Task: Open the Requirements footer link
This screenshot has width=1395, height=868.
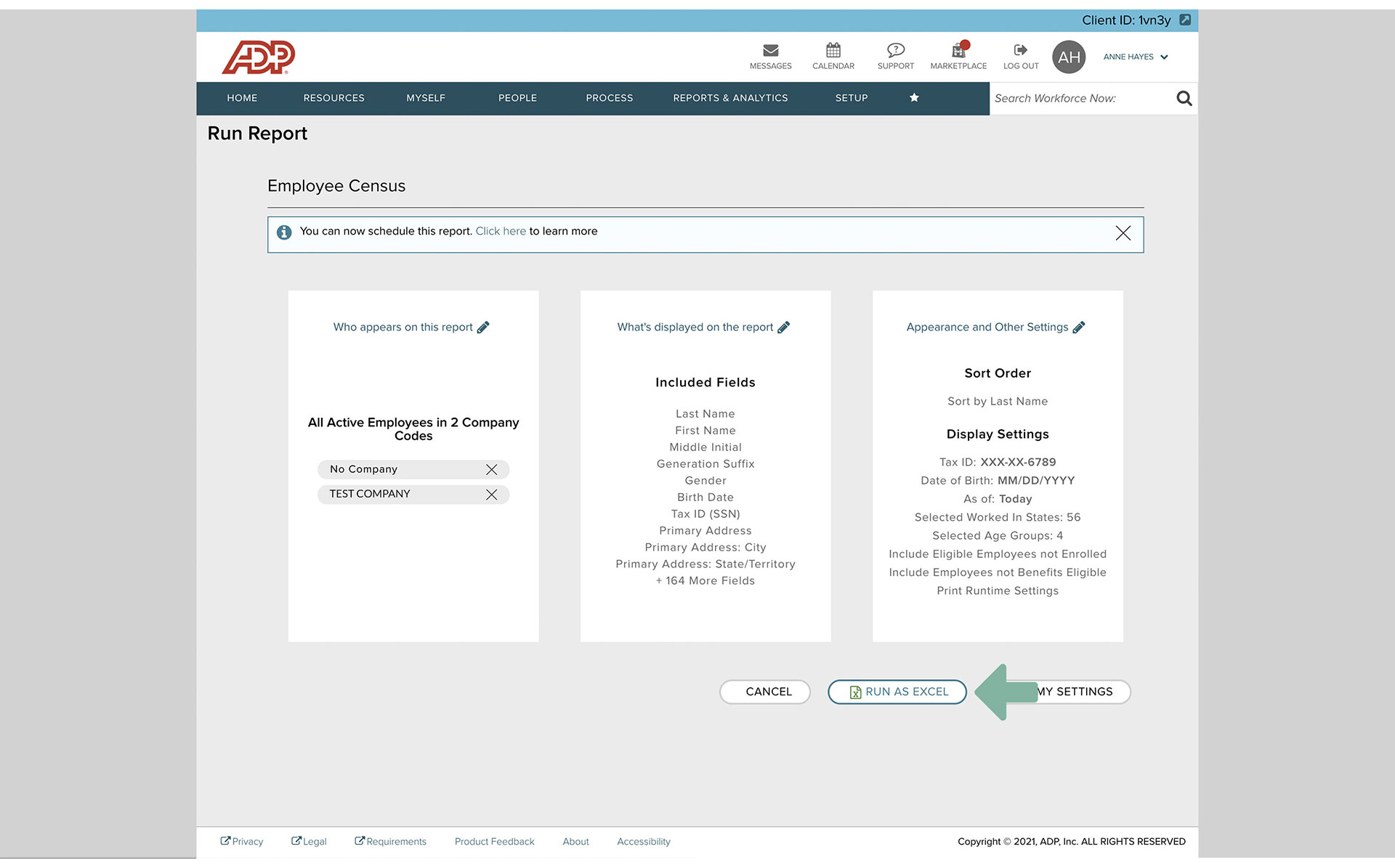Action: [x=390, y=841]
